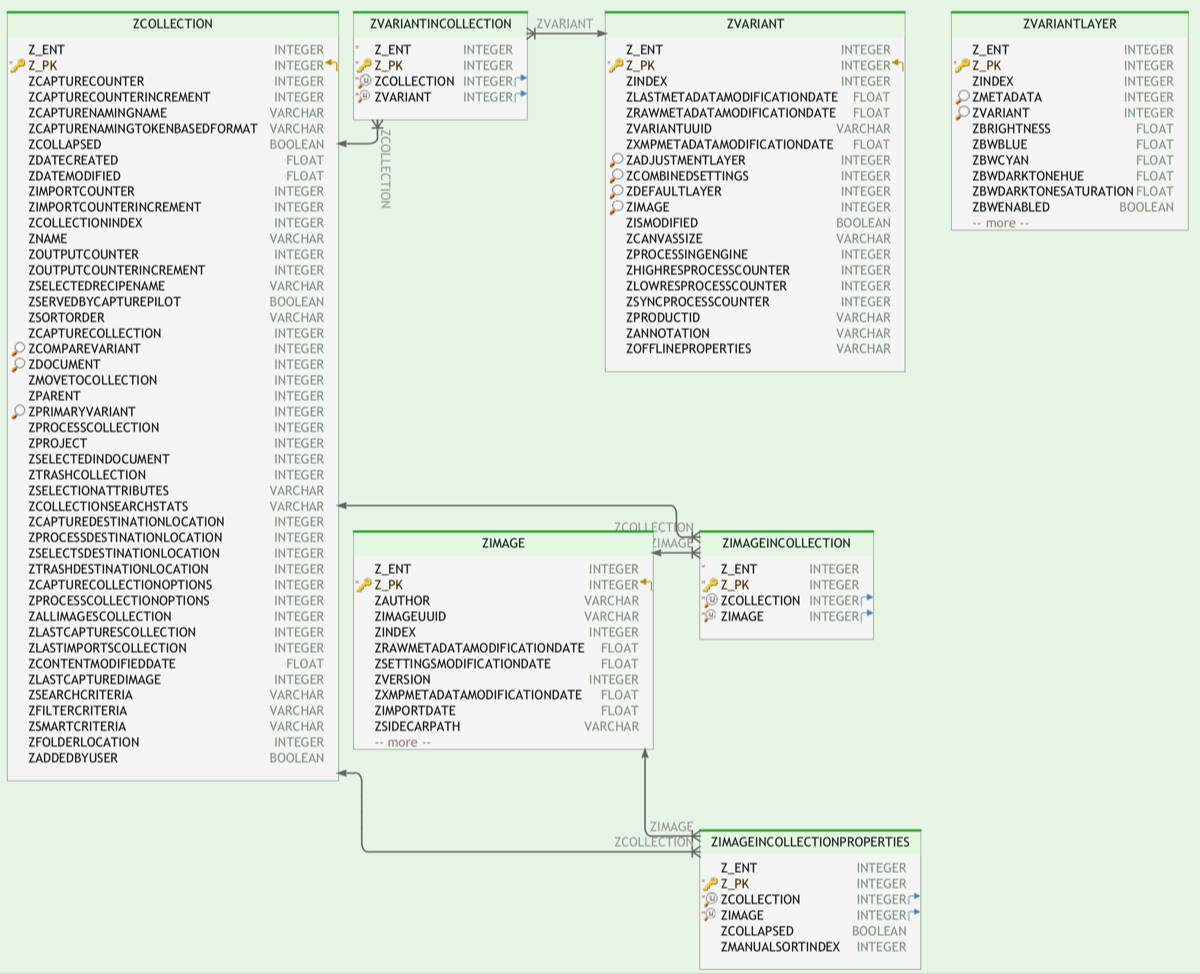The width and height of the screenshot is (1200, 974).
Task: Click the primary key icon in ZCOLLECTION table
Action: tap(17, 66)
